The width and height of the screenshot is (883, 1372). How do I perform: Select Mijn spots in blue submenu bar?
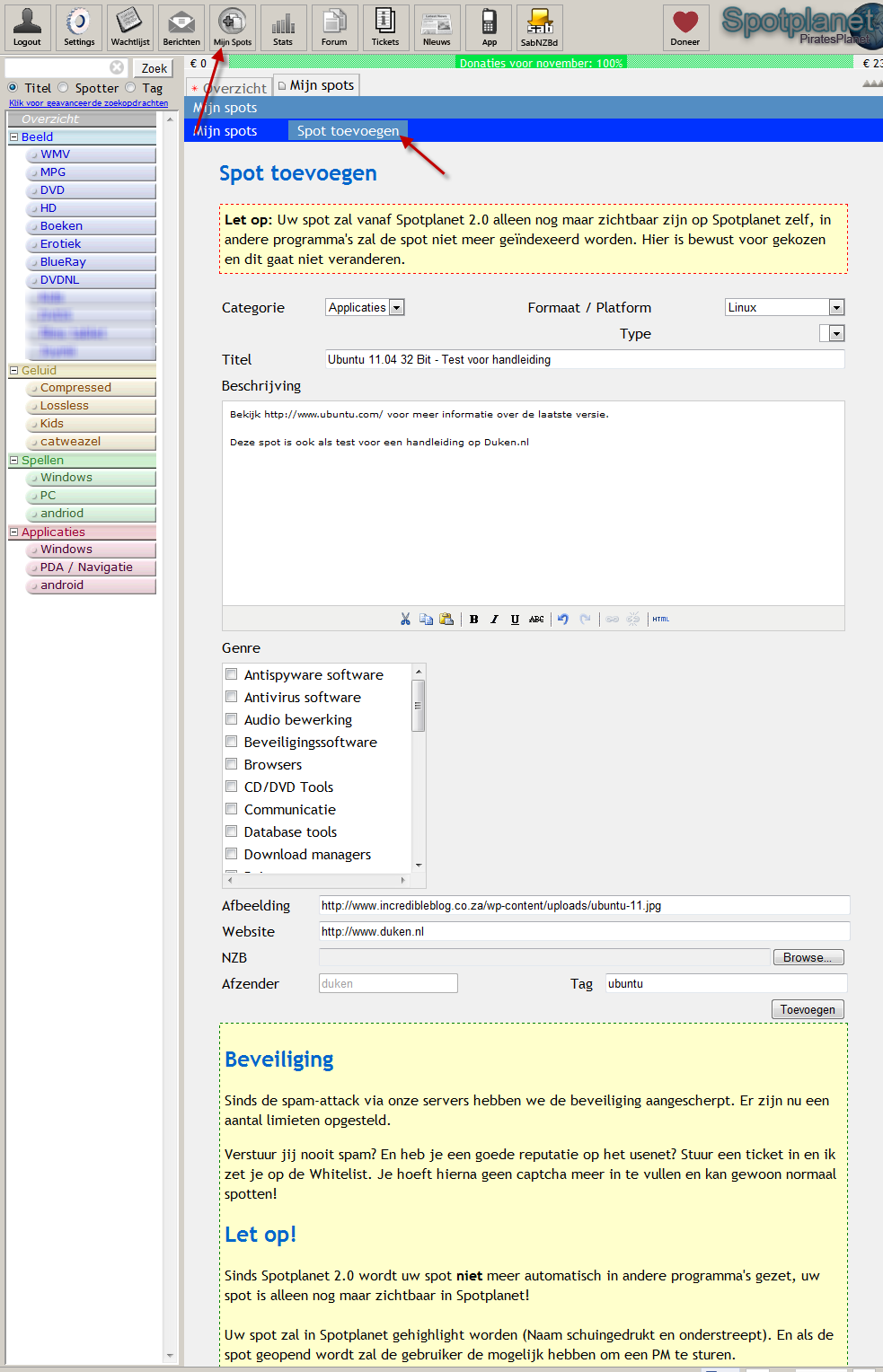click(x=225, y=130)
